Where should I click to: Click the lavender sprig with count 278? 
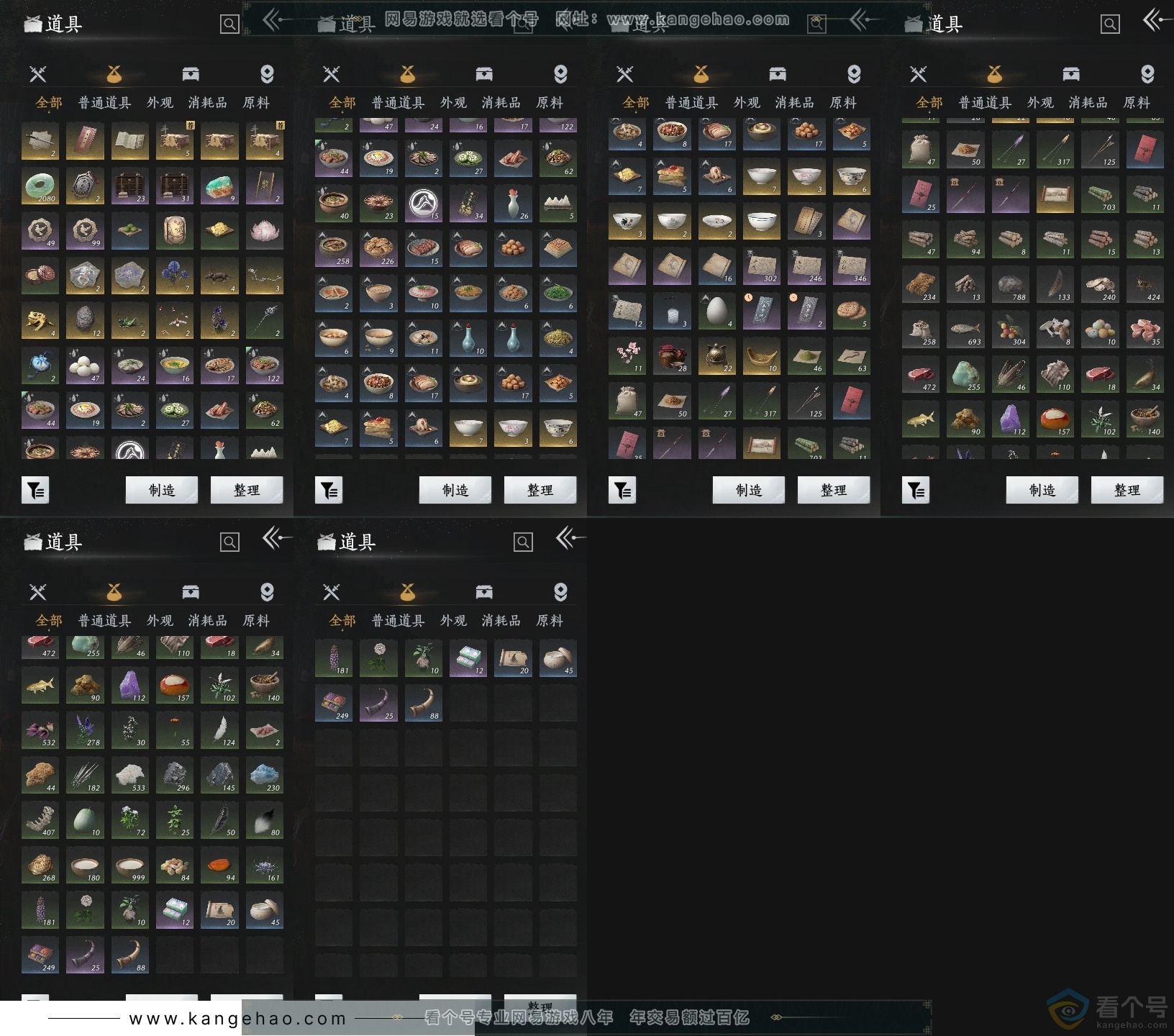(x=85, y=730)
